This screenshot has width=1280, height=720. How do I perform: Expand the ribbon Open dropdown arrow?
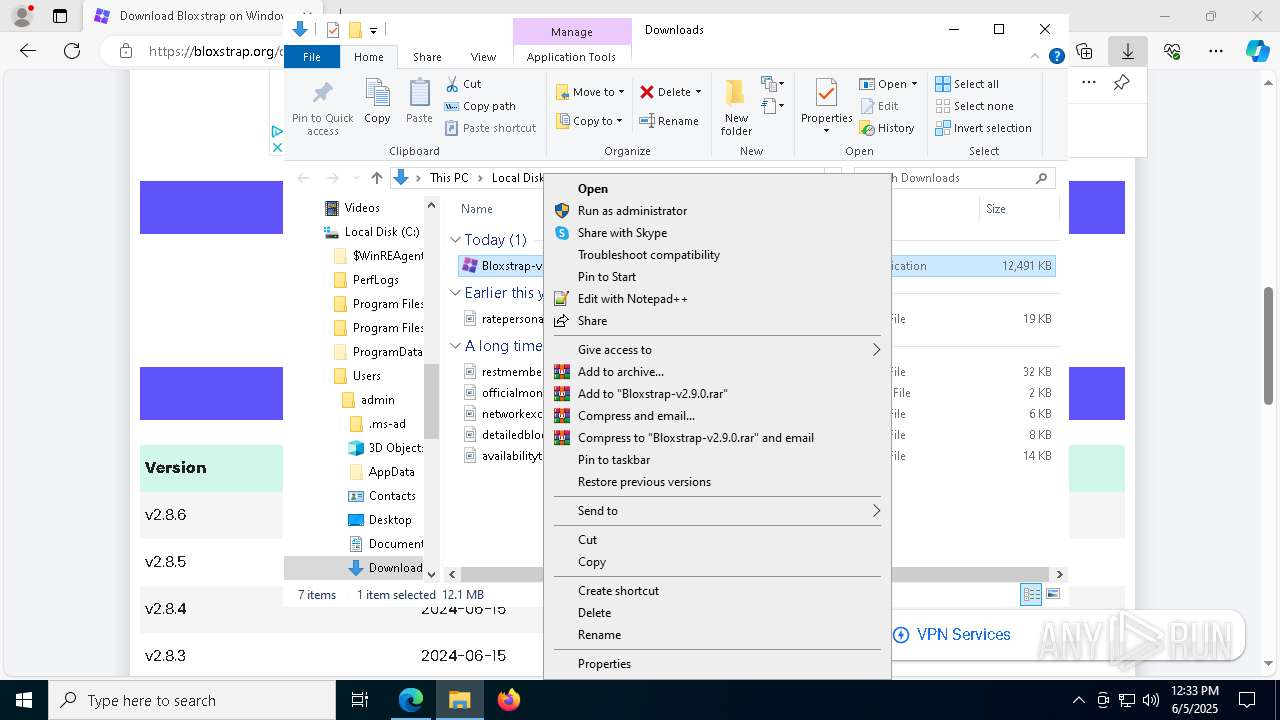(x=914, y=84)
